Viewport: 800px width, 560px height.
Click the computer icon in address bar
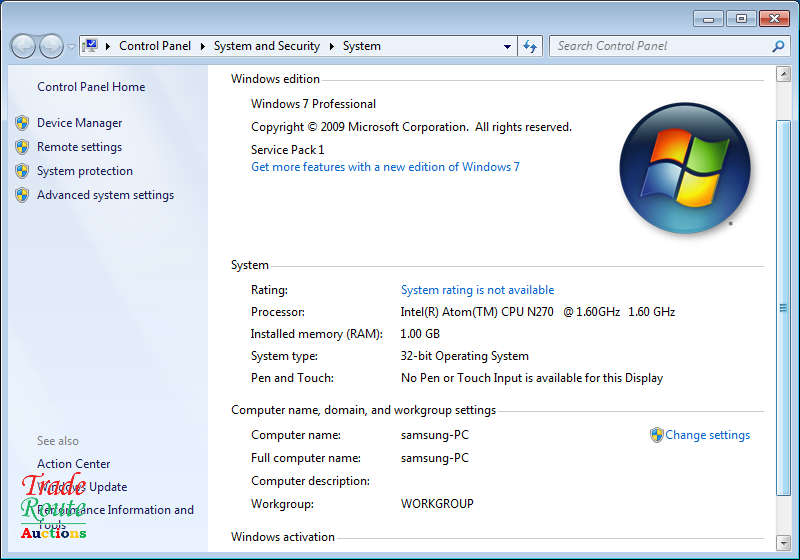(90, 46)
